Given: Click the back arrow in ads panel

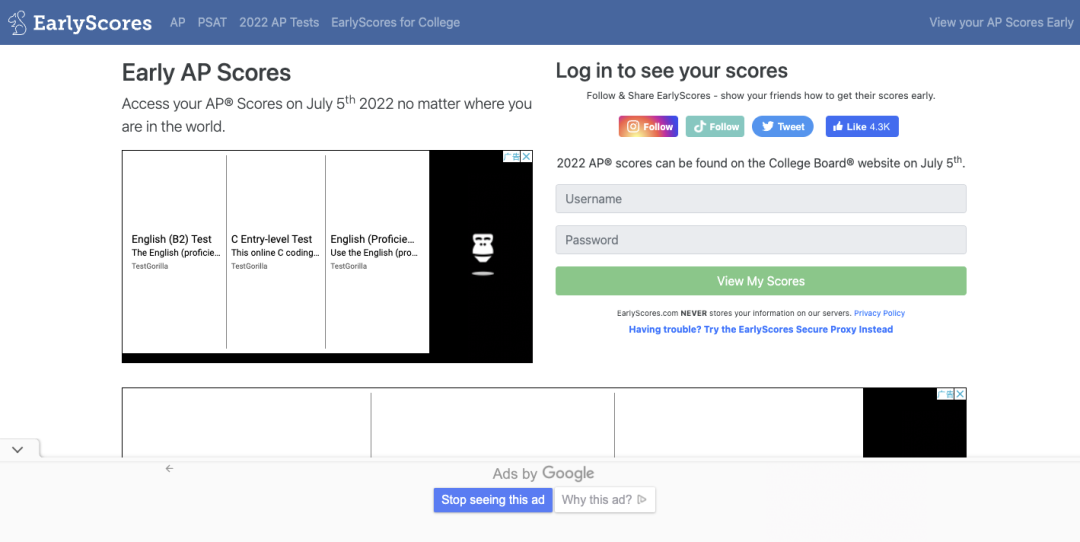Looking at the screenshot, I should 169,468.
